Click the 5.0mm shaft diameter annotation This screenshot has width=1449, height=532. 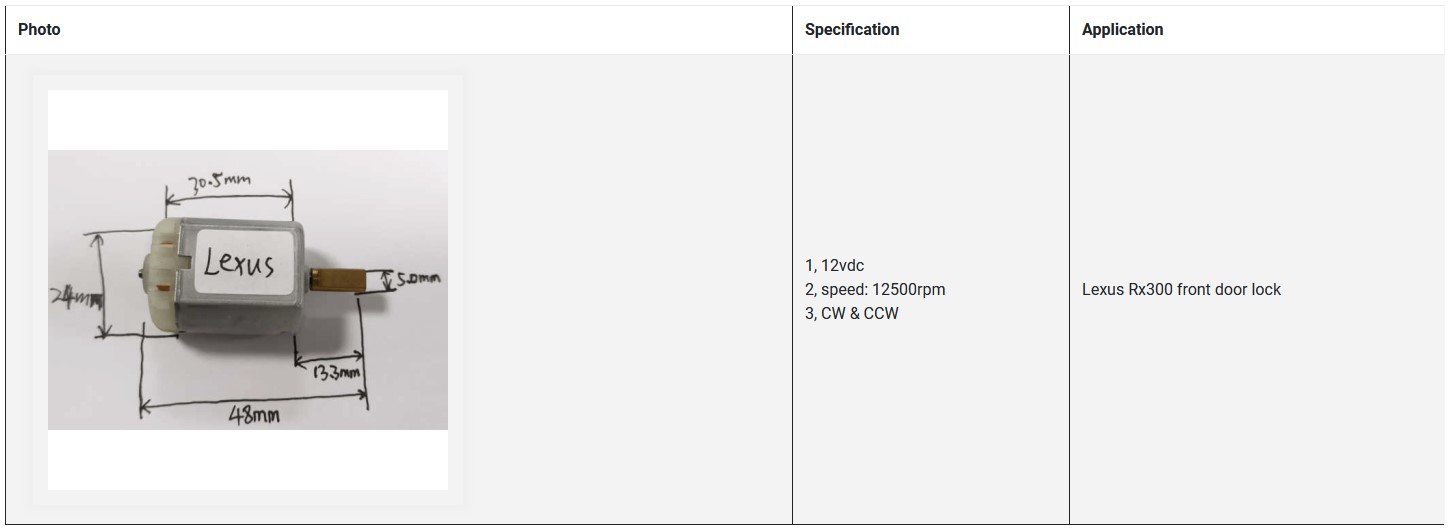pyautogui.click(x=416, y=280)
